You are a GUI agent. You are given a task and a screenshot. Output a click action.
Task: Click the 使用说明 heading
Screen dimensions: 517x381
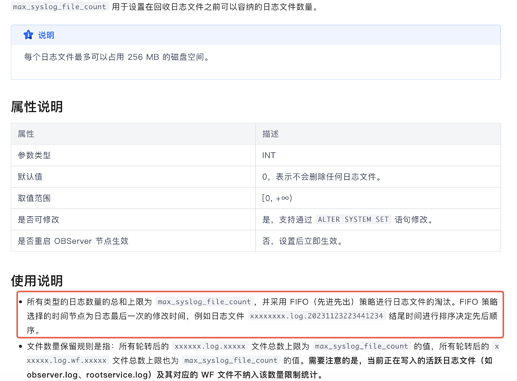(37, 281)
